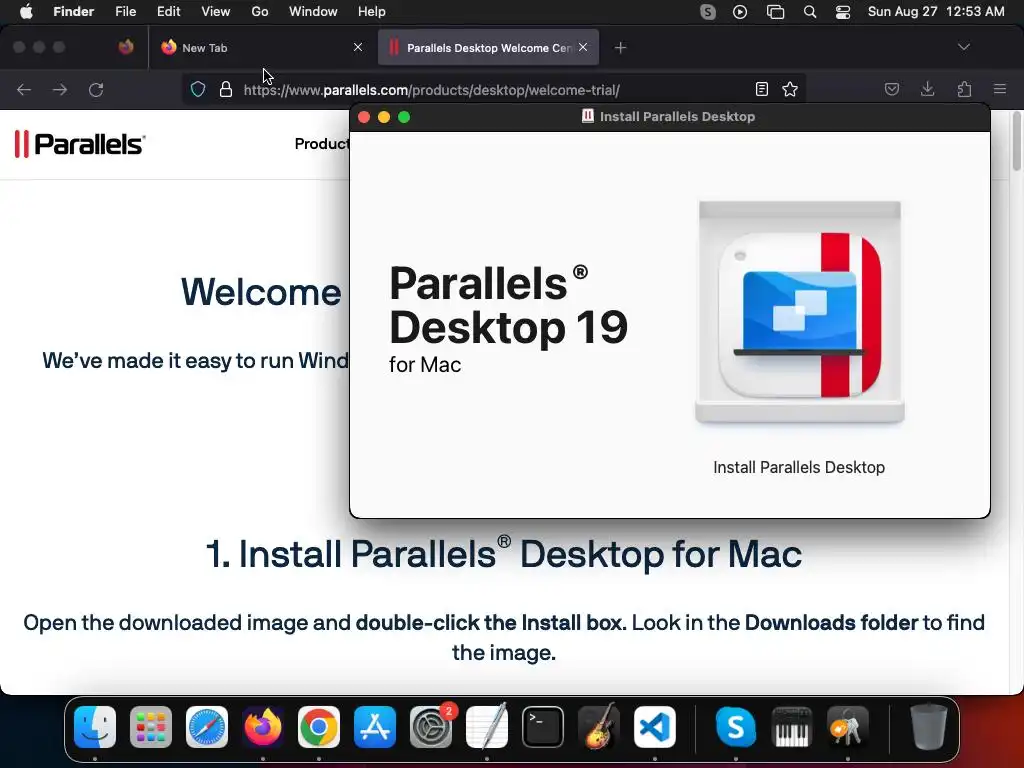Click the Install Parallels Desktop box icon
Image resolution: width=1024 pixels, height=768 pixels.
[x=800, y=312]
